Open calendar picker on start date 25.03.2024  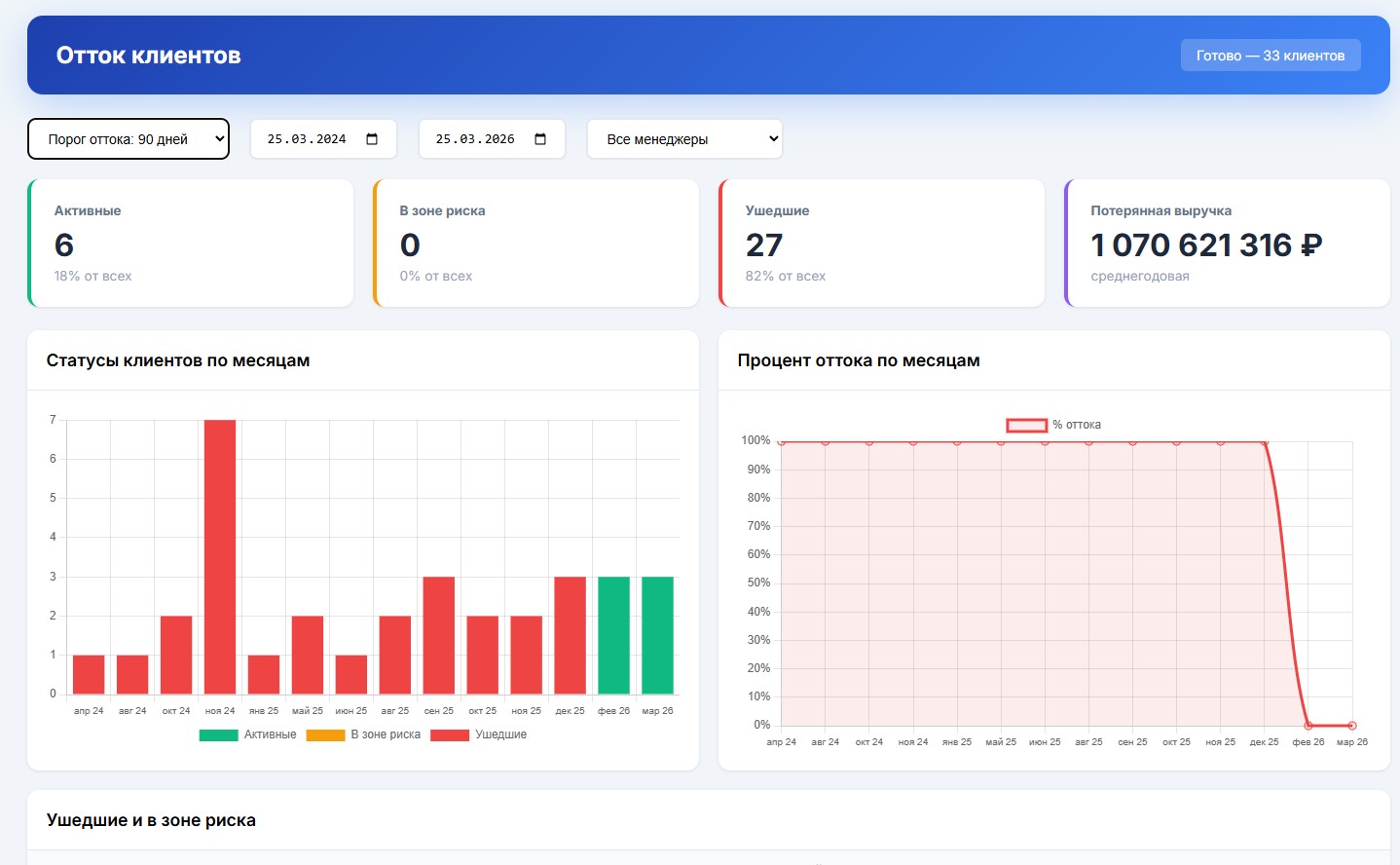coord(372,139)
